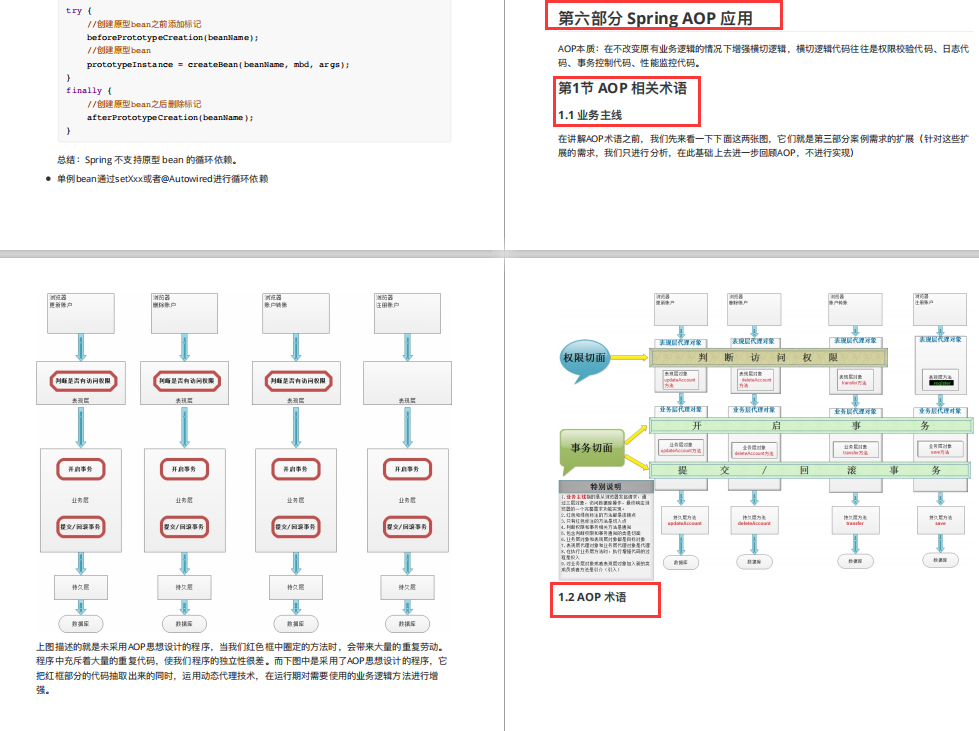Click the green register method label box
This screenshot has height=731, width=979.
pyautogui.click(x=942, y=383)
